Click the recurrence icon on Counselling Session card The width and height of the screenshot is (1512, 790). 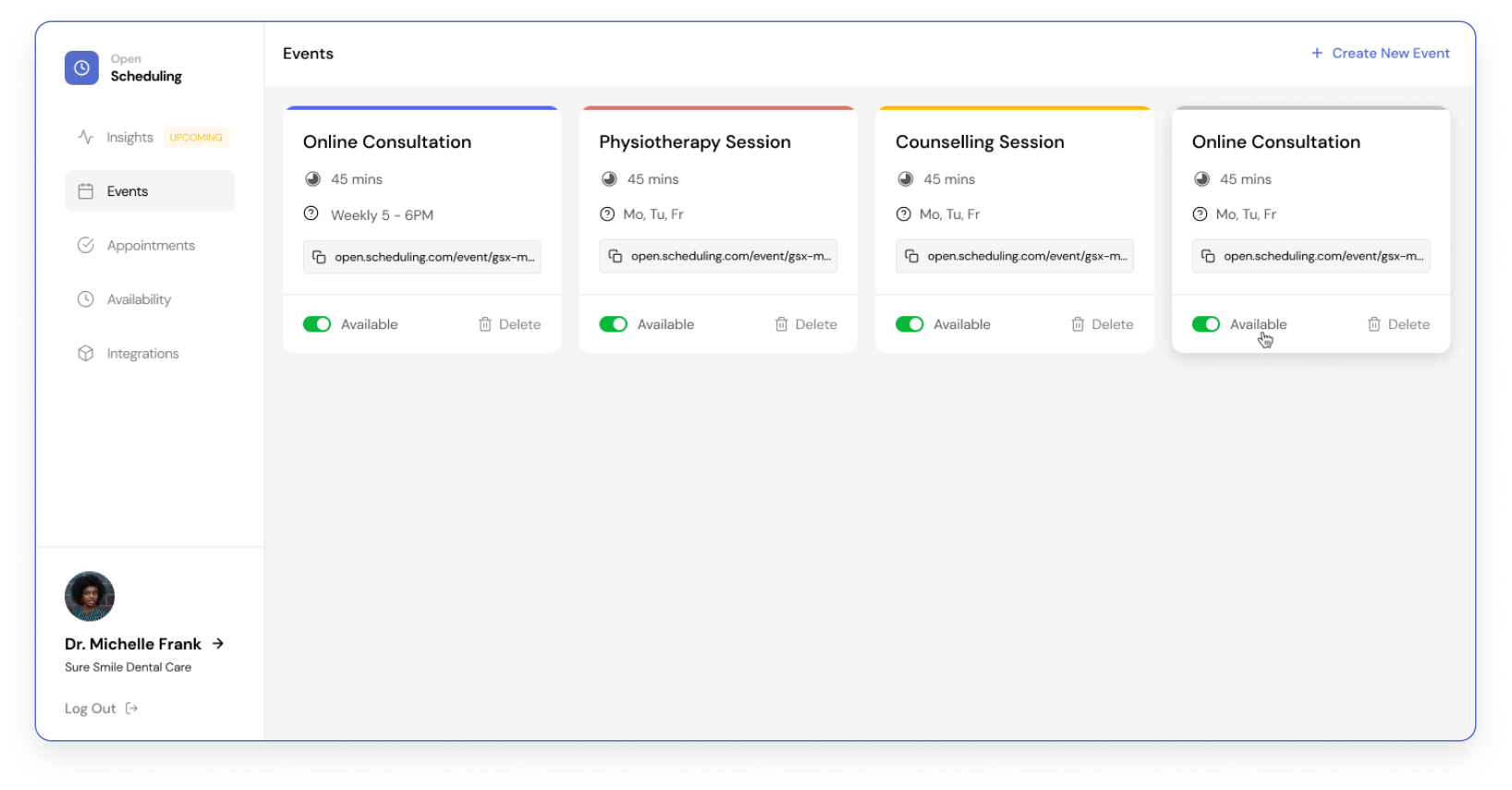904,213
